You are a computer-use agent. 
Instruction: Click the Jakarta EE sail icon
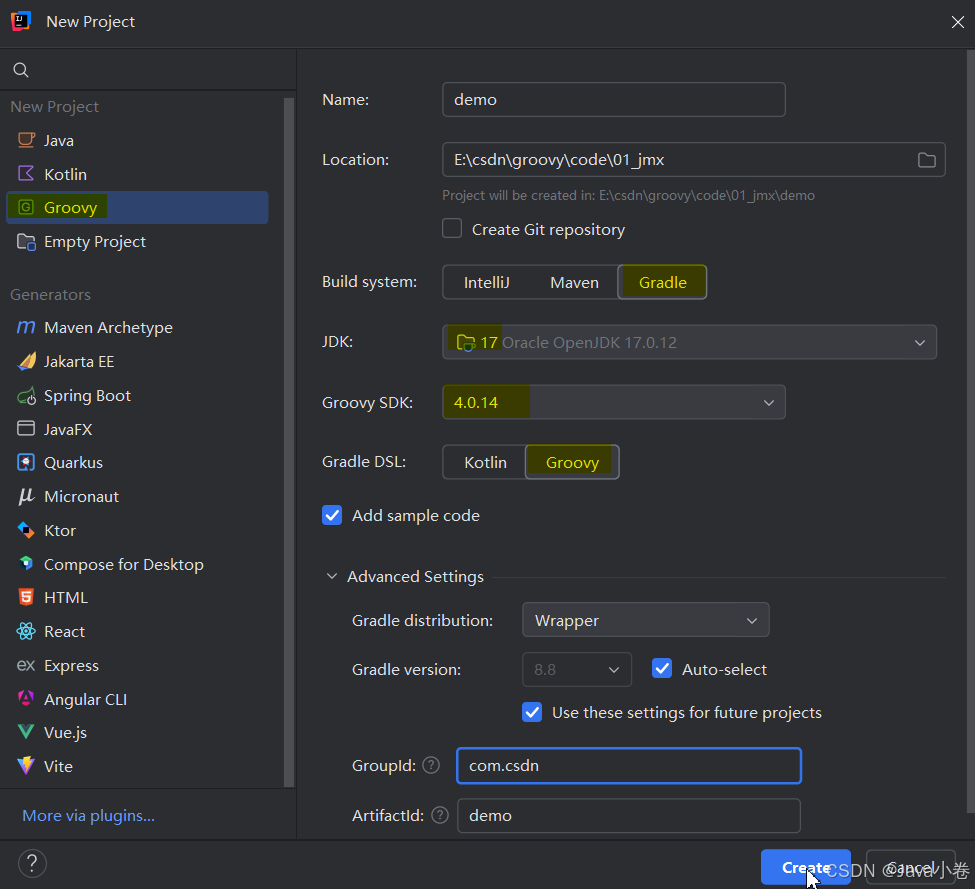point(26,361)
